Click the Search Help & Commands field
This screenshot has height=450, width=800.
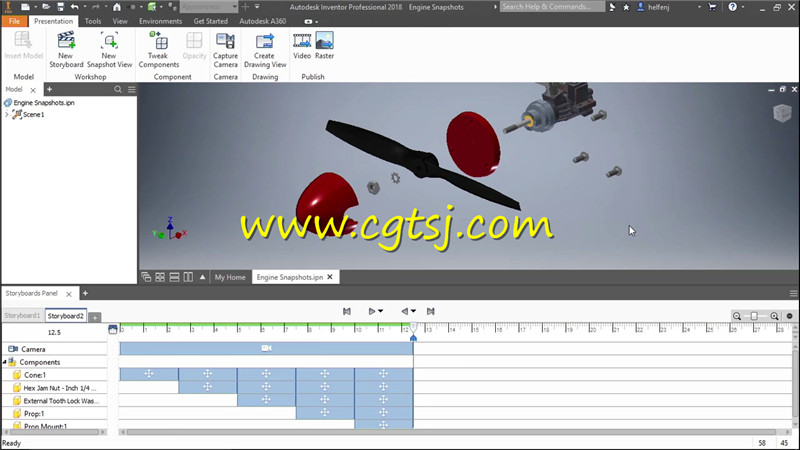(552, 7)
